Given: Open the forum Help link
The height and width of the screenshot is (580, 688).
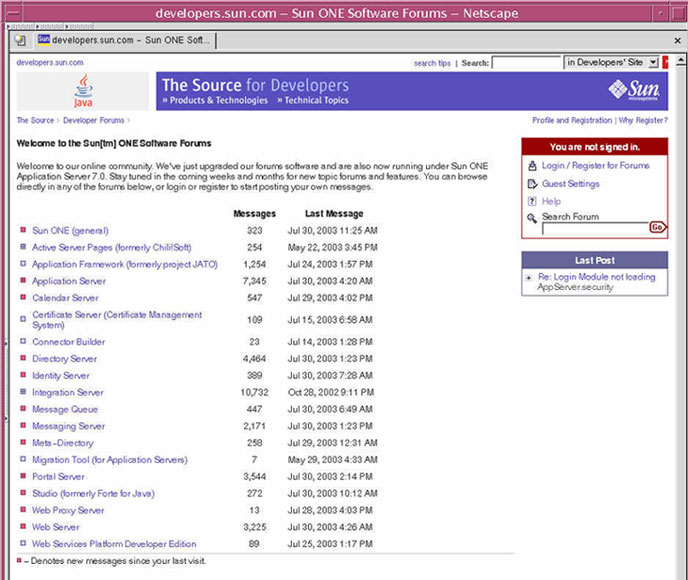Looking at the screenshot, I should (551, 201).
